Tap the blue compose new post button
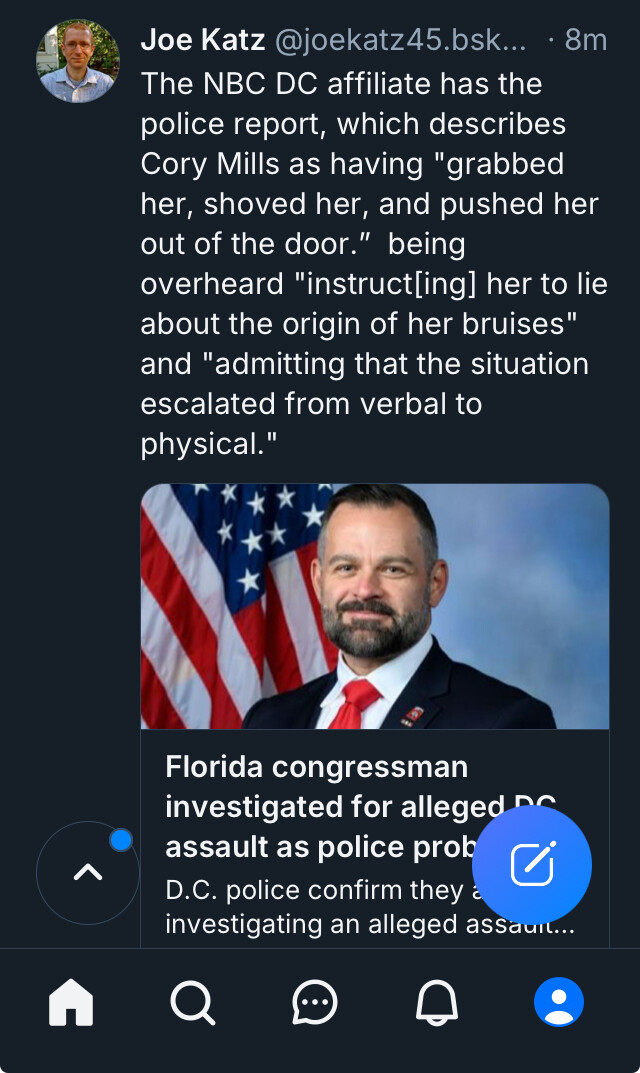 point(532,864)
